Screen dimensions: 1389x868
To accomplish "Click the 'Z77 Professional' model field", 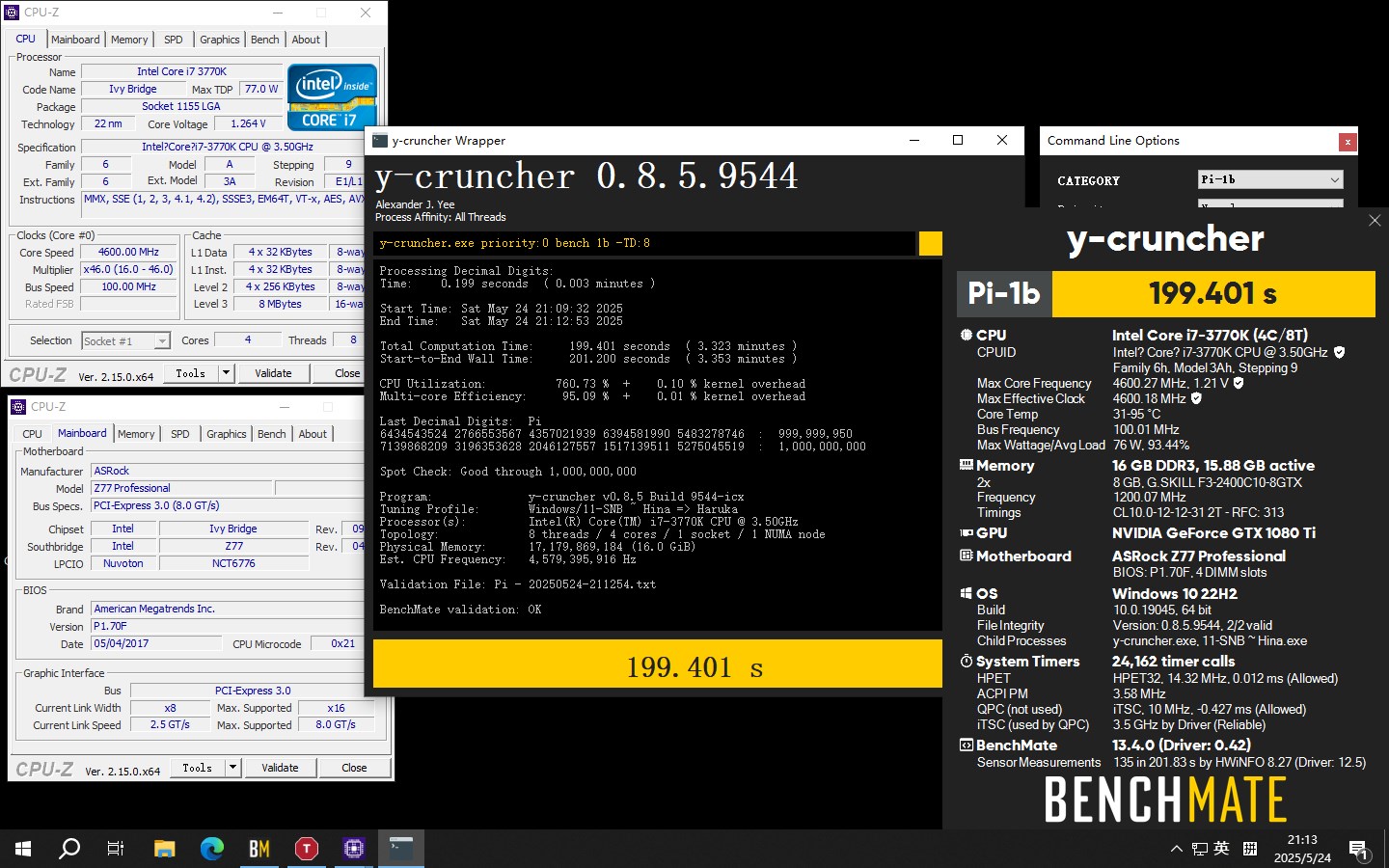I will (x=181, y=488).
